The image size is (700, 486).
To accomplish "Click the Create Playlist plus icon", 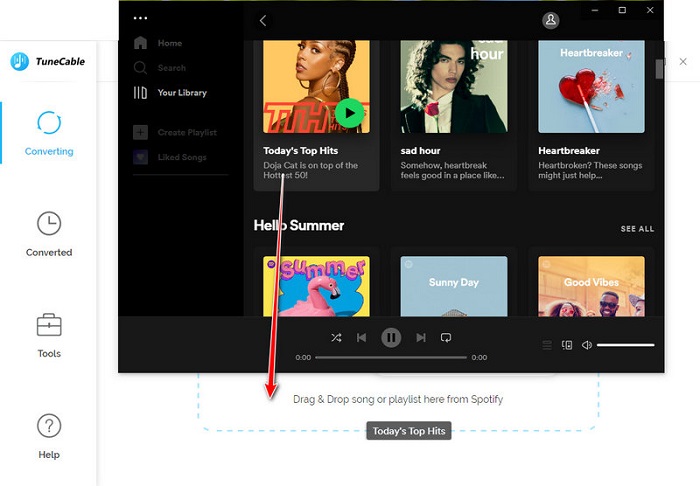I will 140,132.
